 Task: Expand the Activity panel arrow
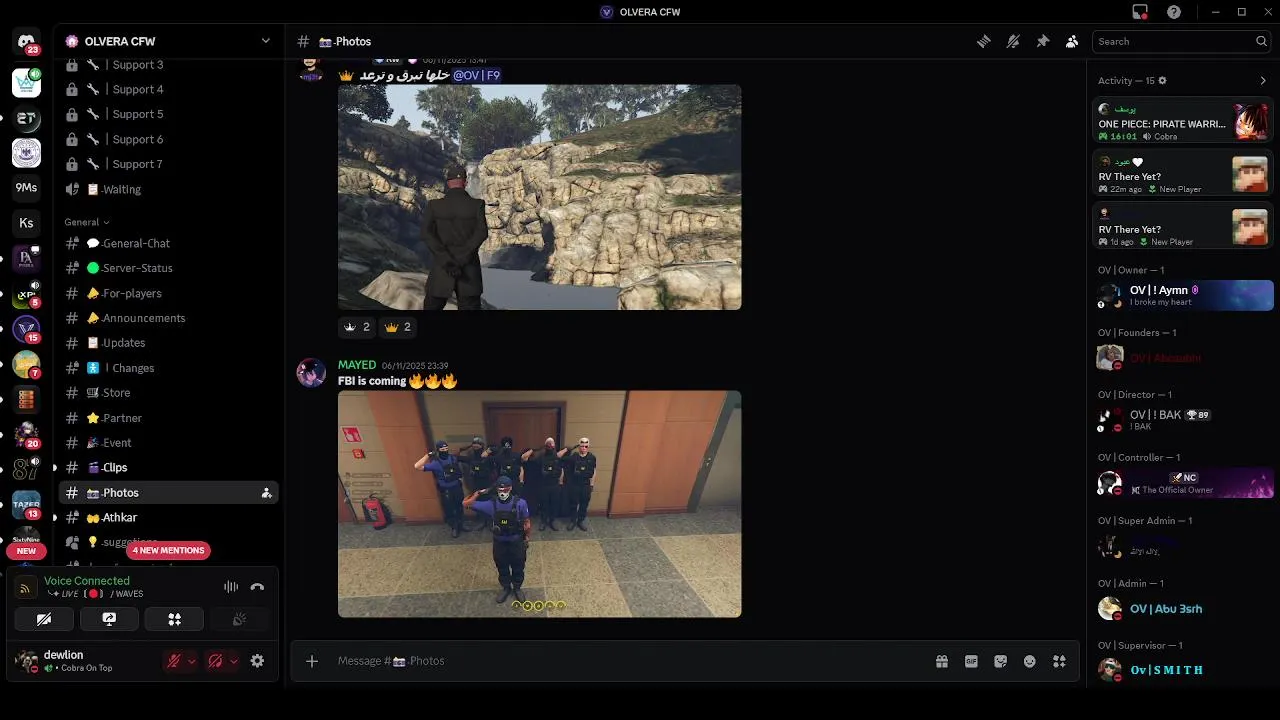pos(1263,81)
